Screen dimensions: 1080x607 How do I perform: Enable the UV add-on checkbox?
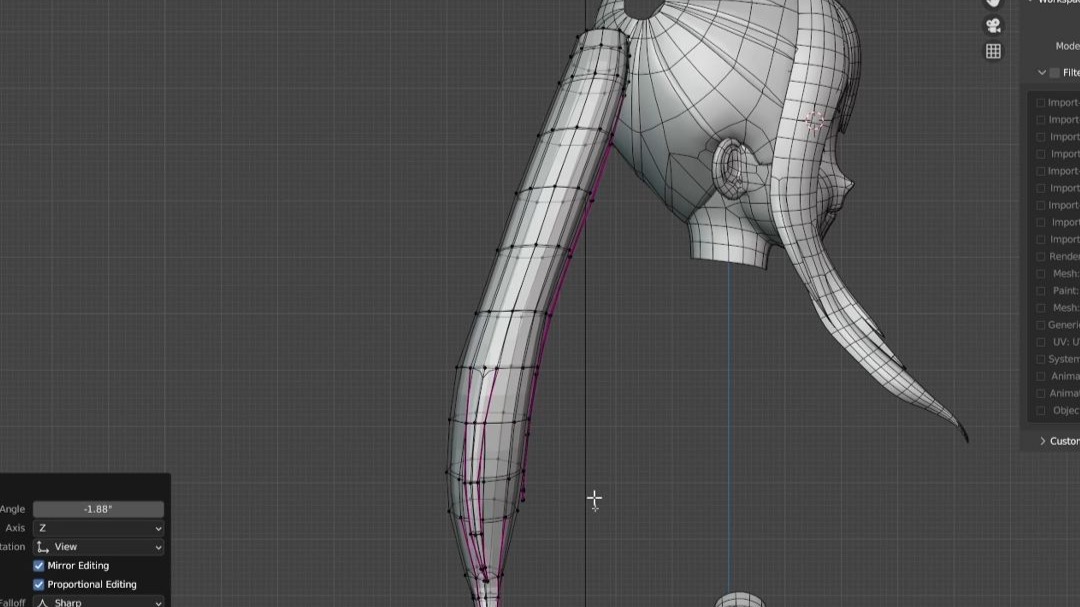(1041, 342)
